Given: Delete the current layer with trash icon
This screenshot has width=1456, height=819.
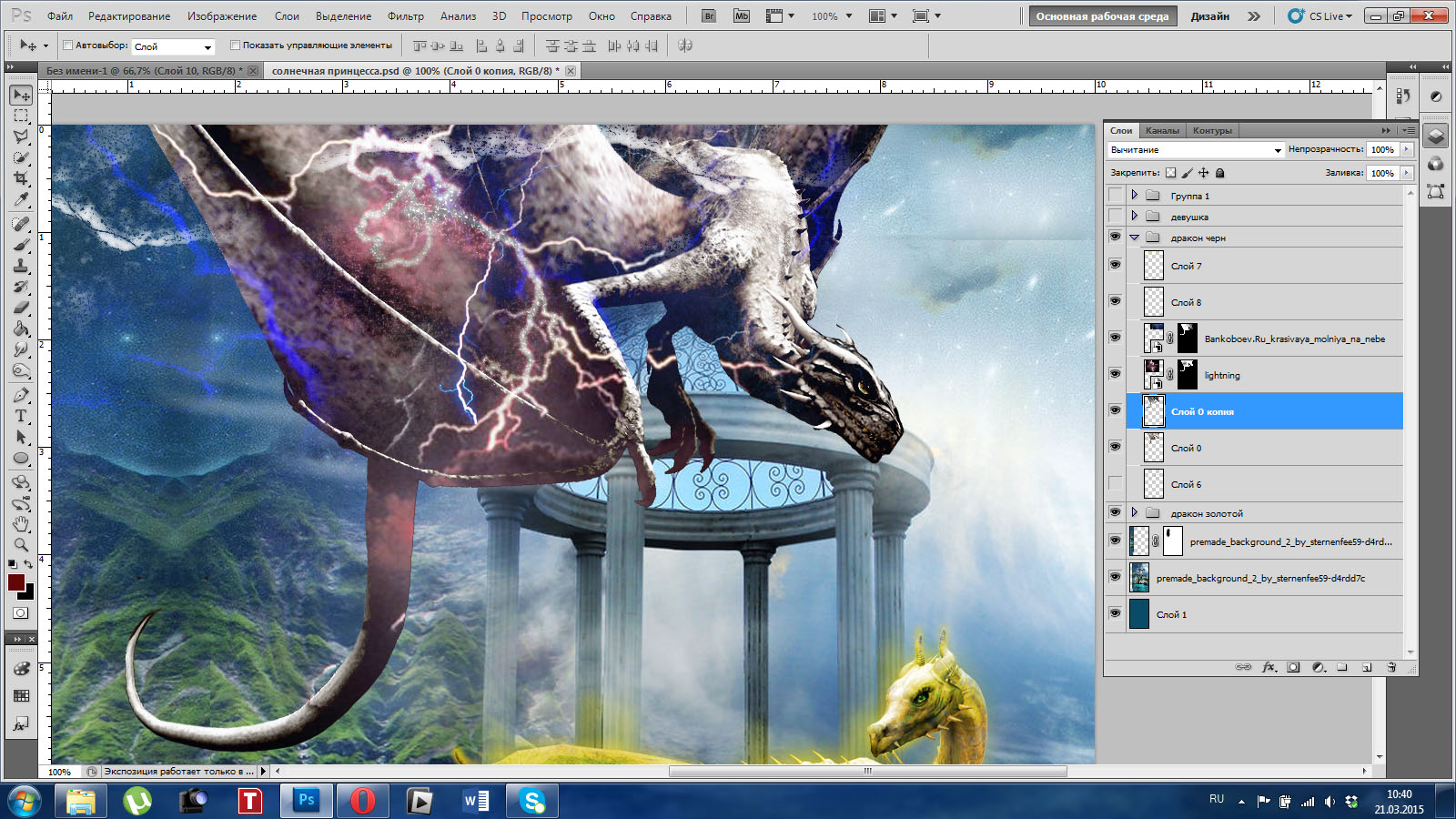Looking at the screenshot, I should click(1391, 667).
